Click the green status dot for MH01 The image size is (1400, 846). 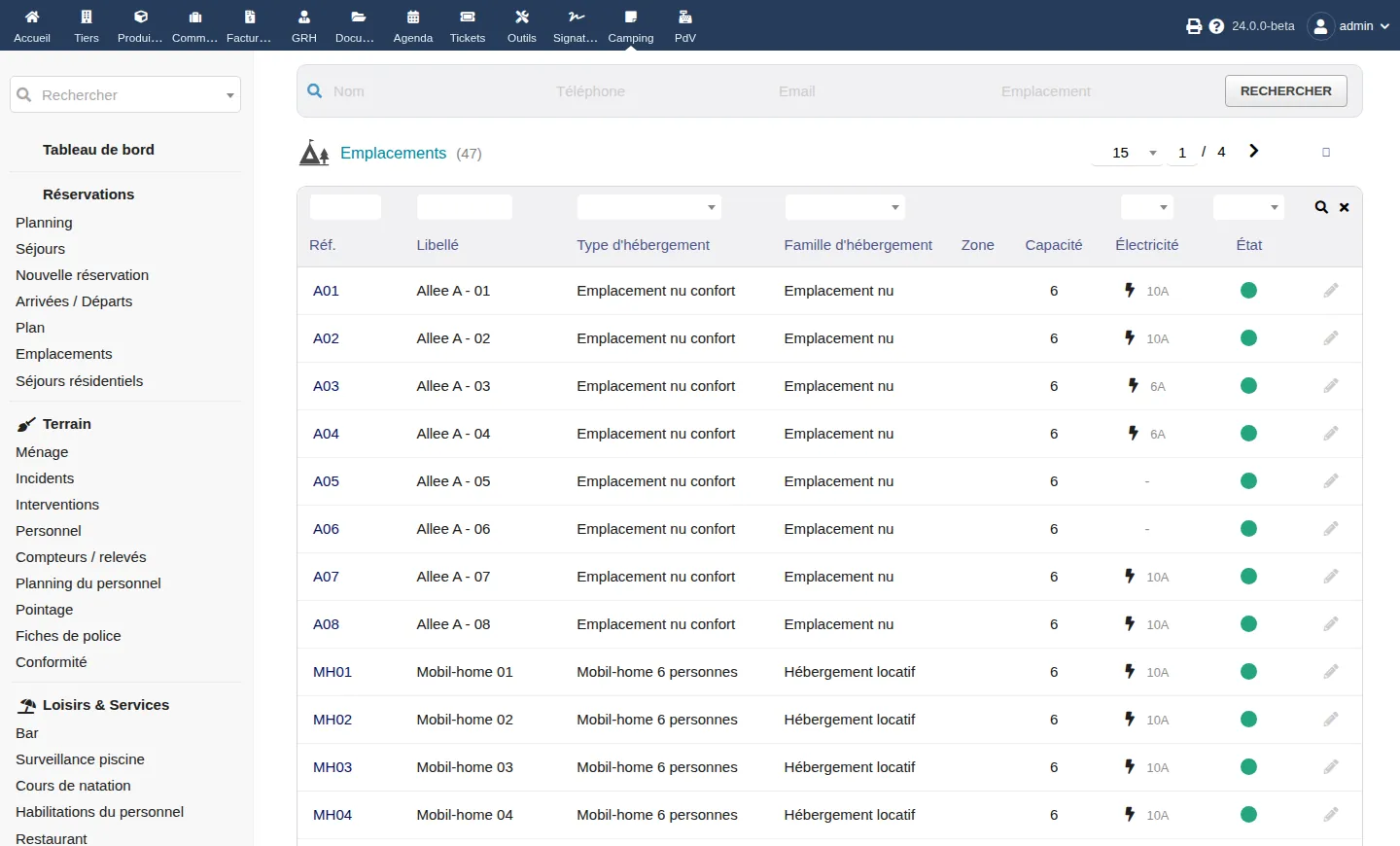[1249, 672]
